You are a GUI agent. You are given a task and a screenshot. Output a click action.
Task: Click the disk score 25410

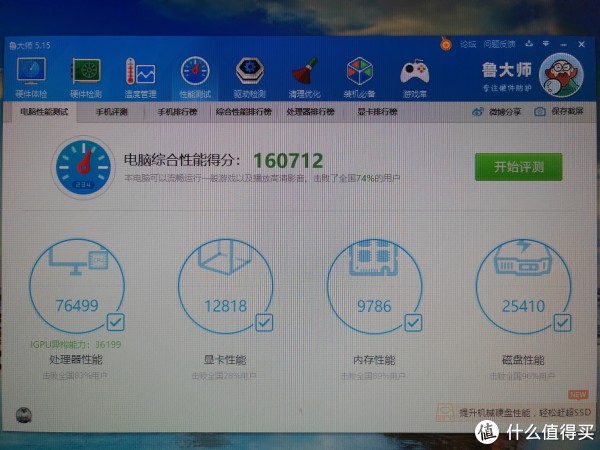[x=523, y=306]
